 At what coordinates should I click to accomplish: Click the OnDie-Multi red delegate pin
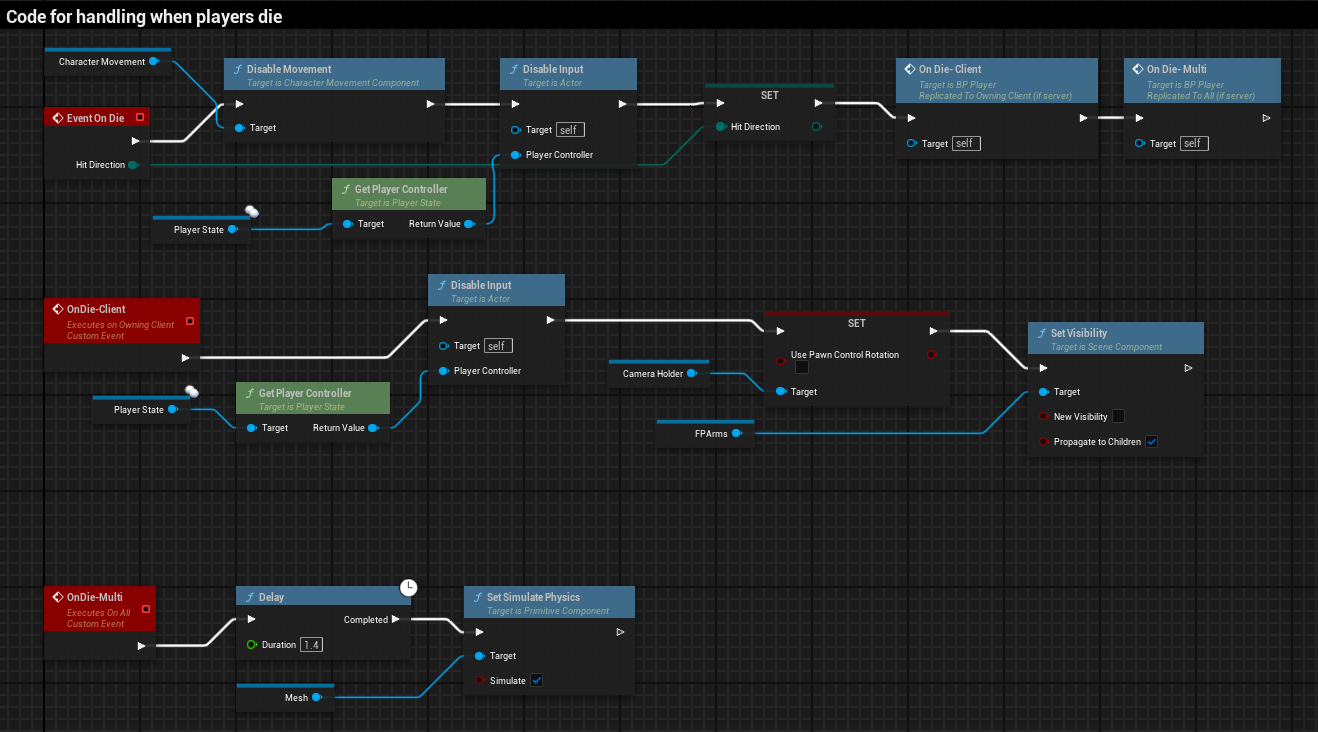(146, 609)
